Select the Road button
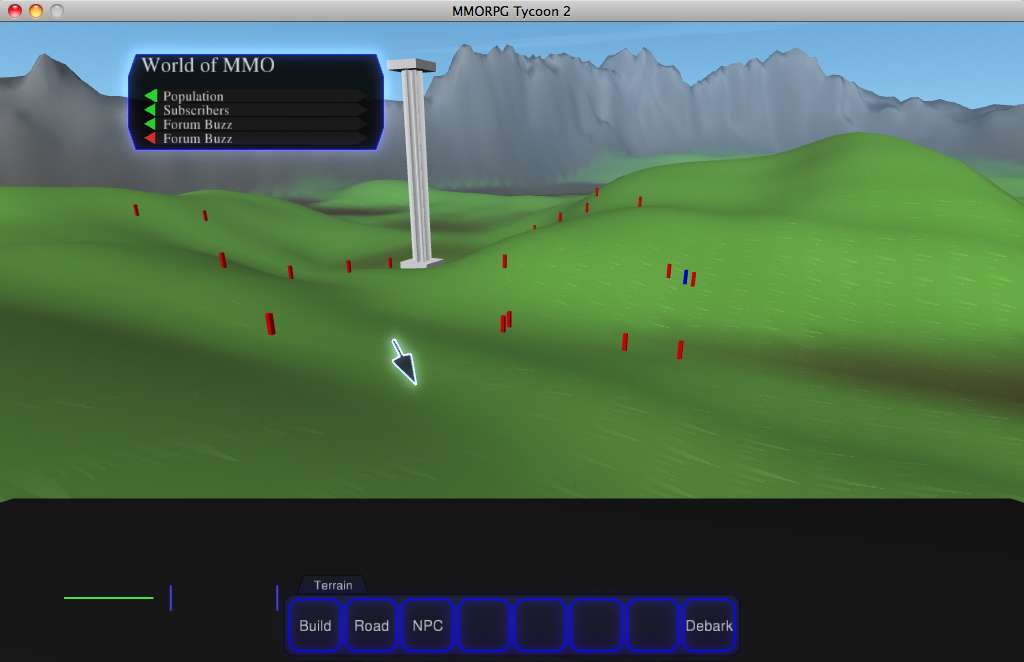This screenshot has height=662, width=1024. (x=372, y=625)
